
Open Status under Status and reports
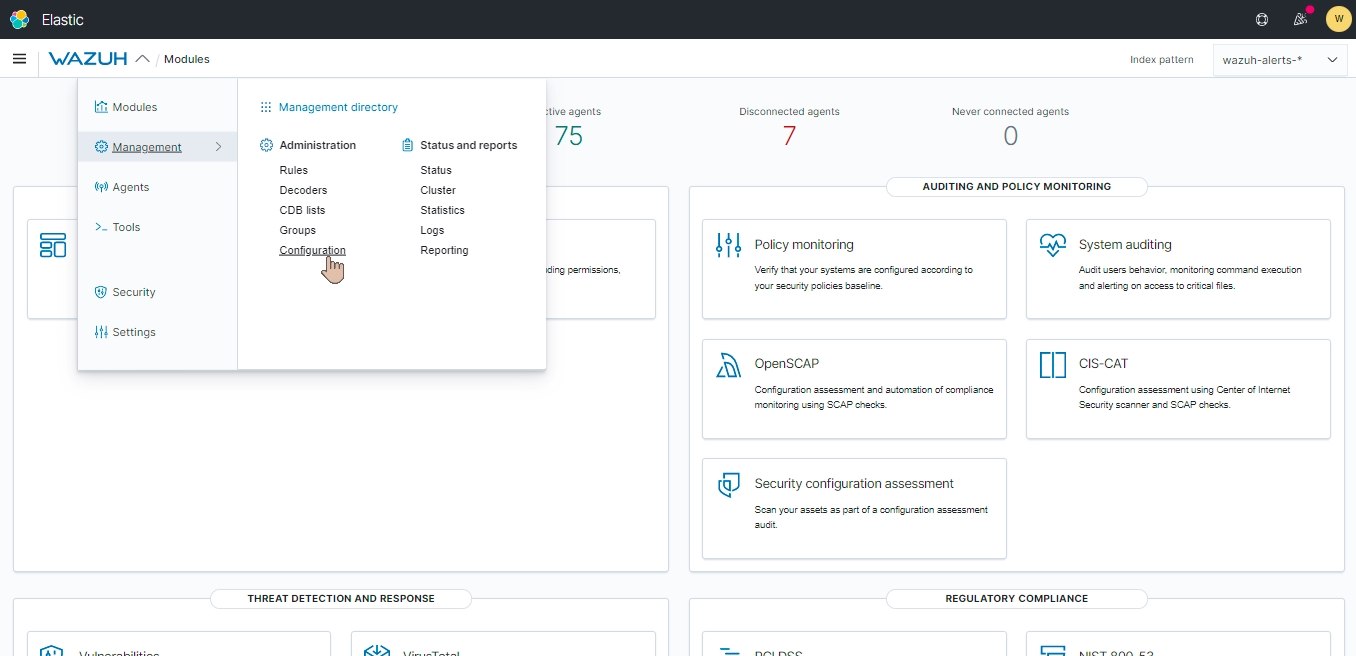click(436, 170)
